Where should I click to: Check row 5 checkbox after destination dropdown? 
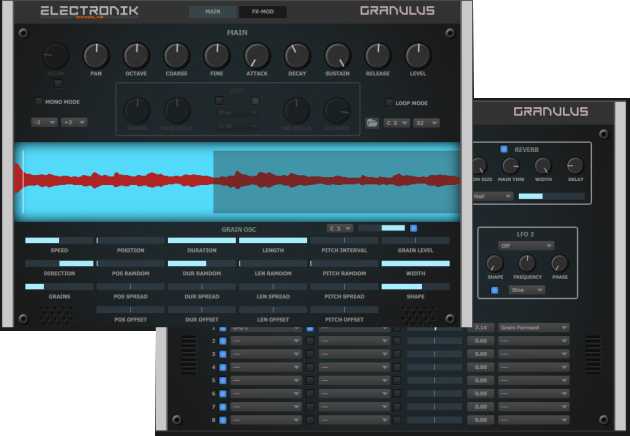pyautogui.click(x=397, y=381)
